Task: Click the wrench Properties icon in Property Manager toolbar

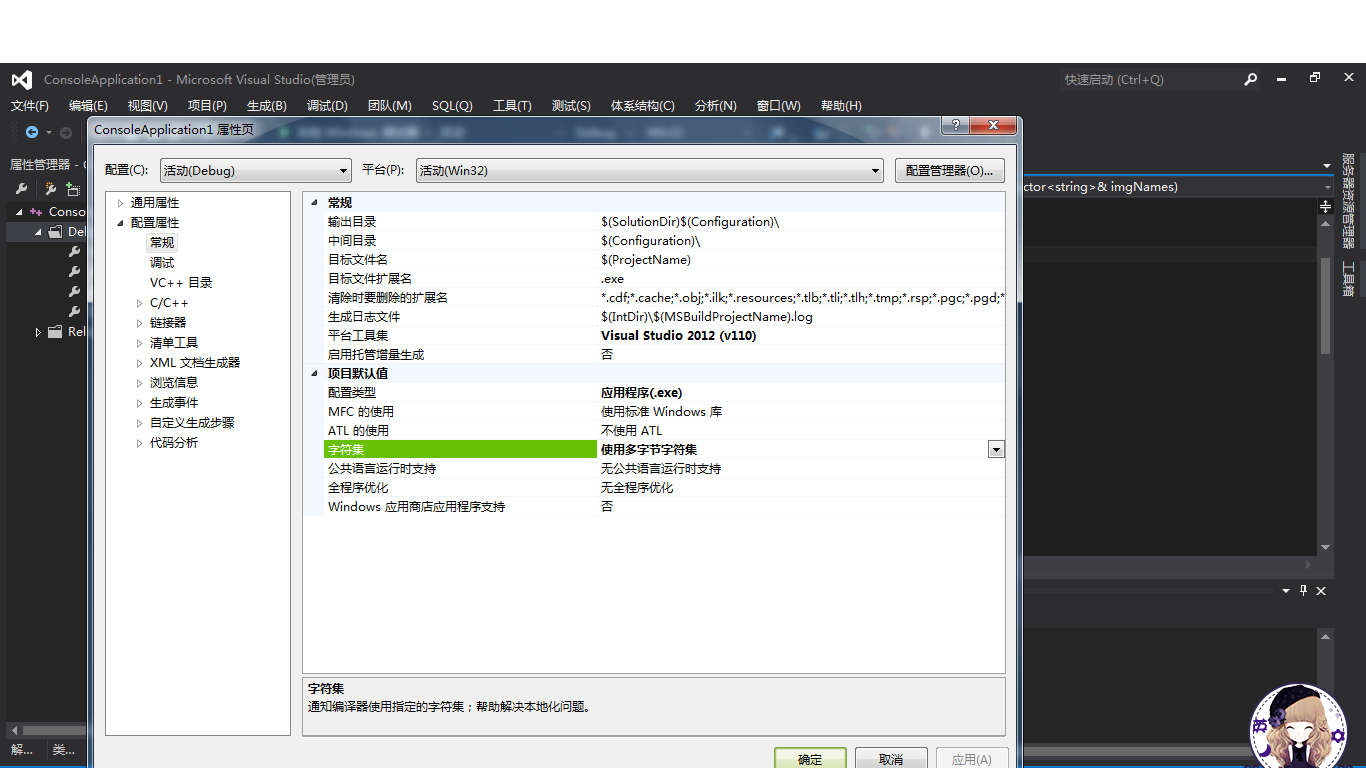Action: pos(21,189)
